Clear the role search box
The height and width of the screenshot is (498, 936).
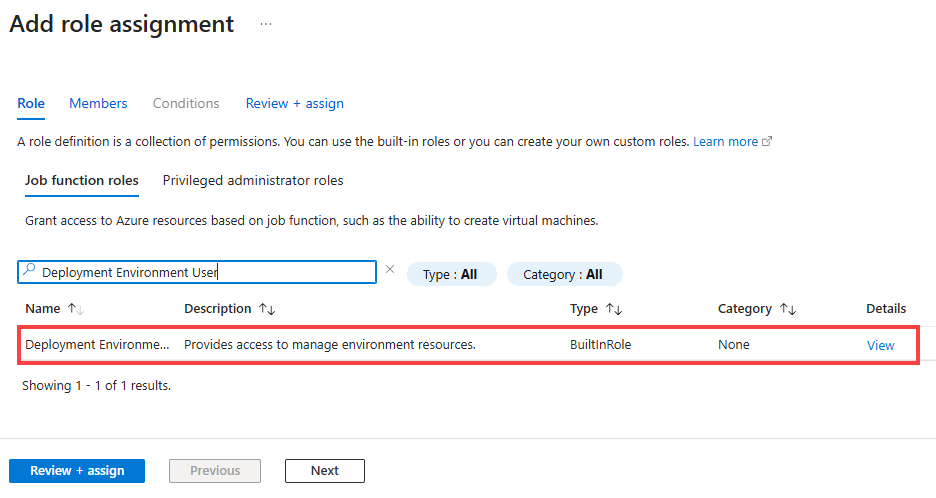coord(390,270)
